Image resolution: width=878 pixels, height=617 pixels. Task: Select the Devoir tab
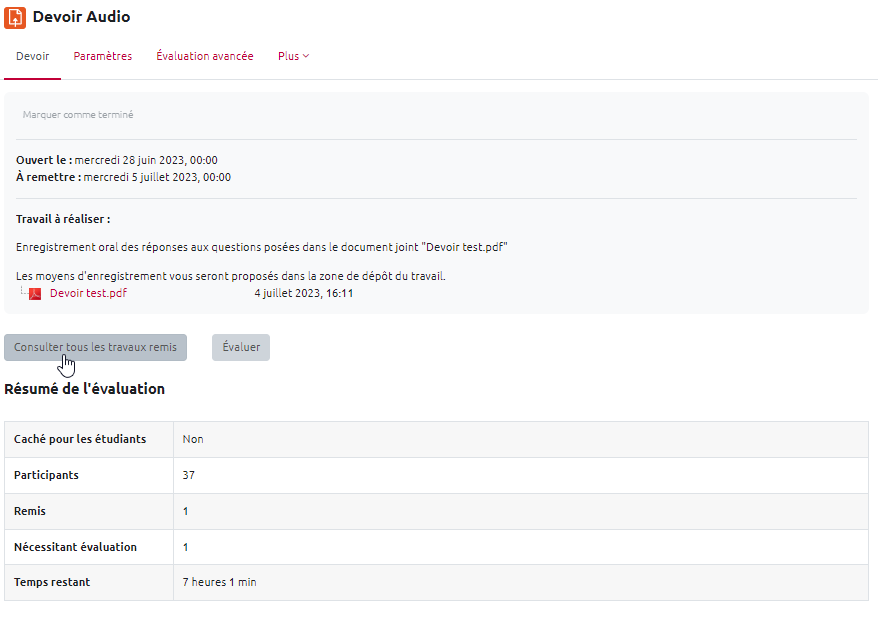tap(32, 57)
